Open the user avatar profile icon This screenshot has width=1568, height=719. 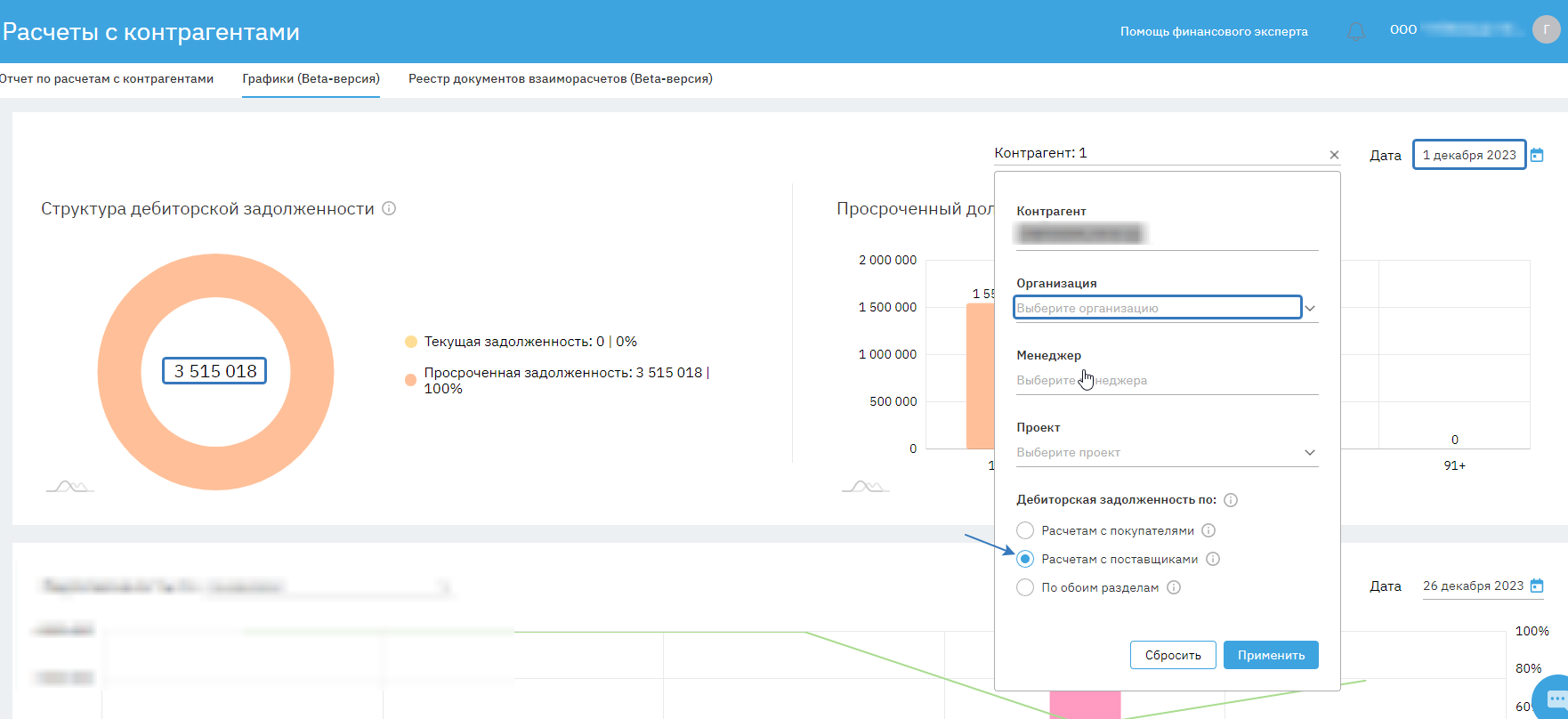point(1546,30)
